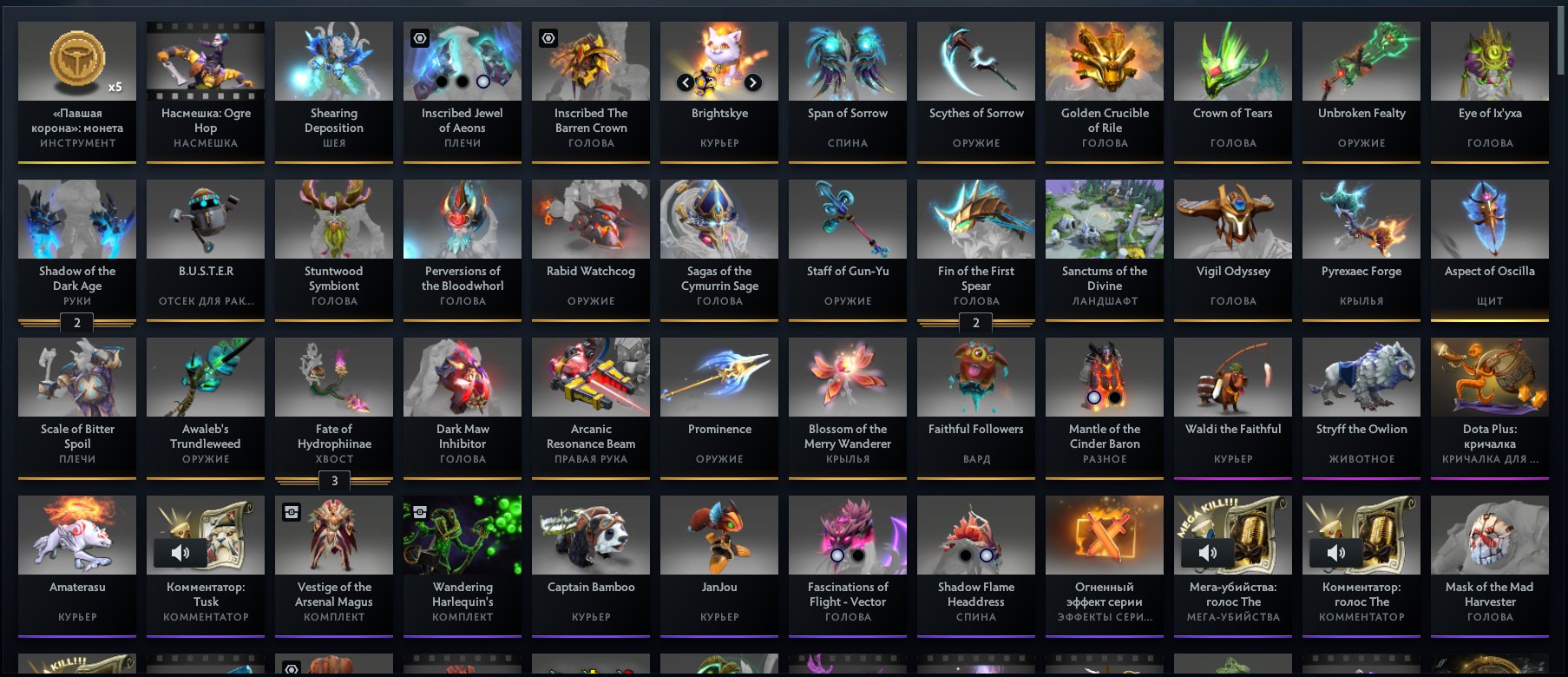
Task: Show previous Brightskye courier style with left arrow
Action: click(x=686, y=82)
